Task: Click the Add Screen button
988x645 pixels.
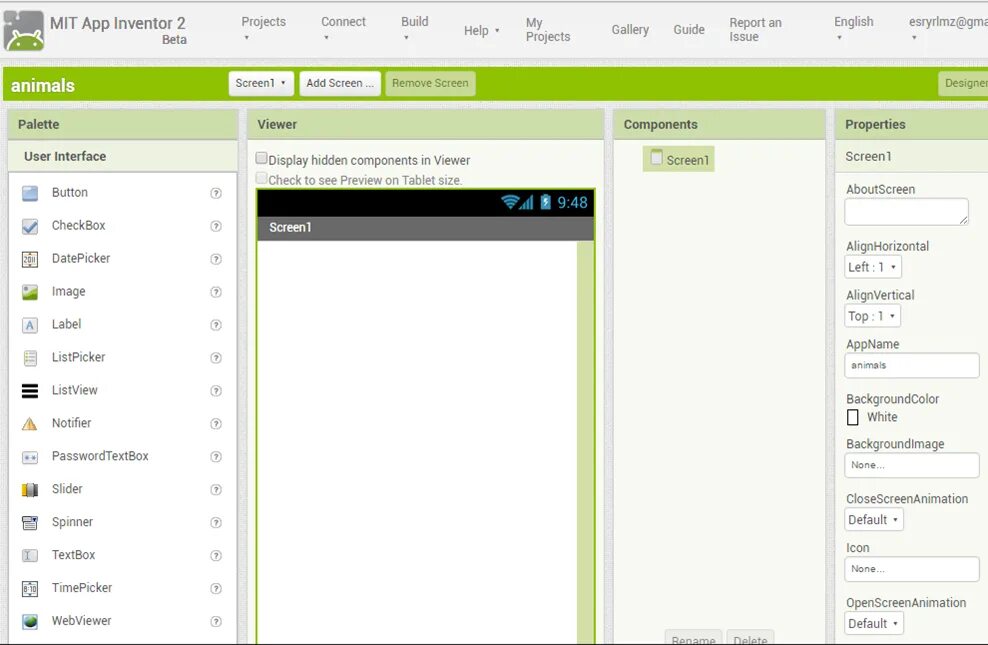Action: pos(340,83)
